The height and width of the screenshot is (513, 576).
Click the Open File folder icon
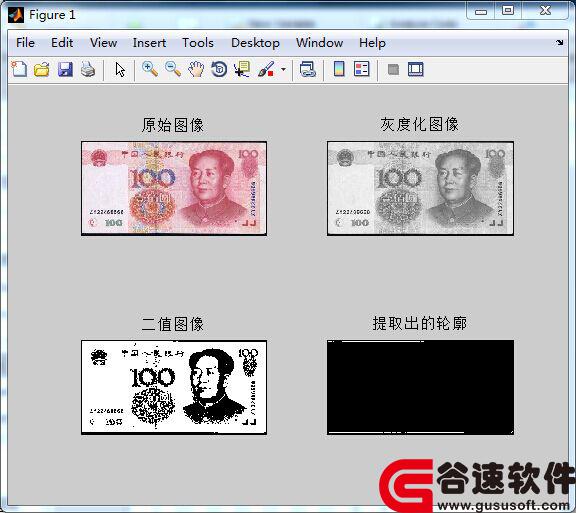point(42,69)
